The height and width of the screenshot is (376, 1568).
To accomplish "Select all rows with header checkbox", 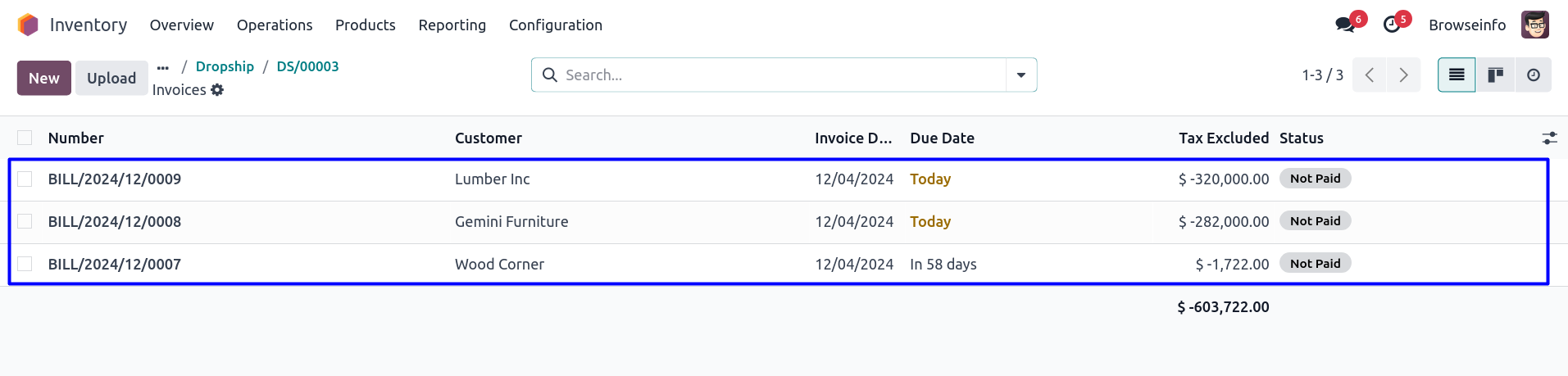I will pyautogui.click(x=25, y=138).
